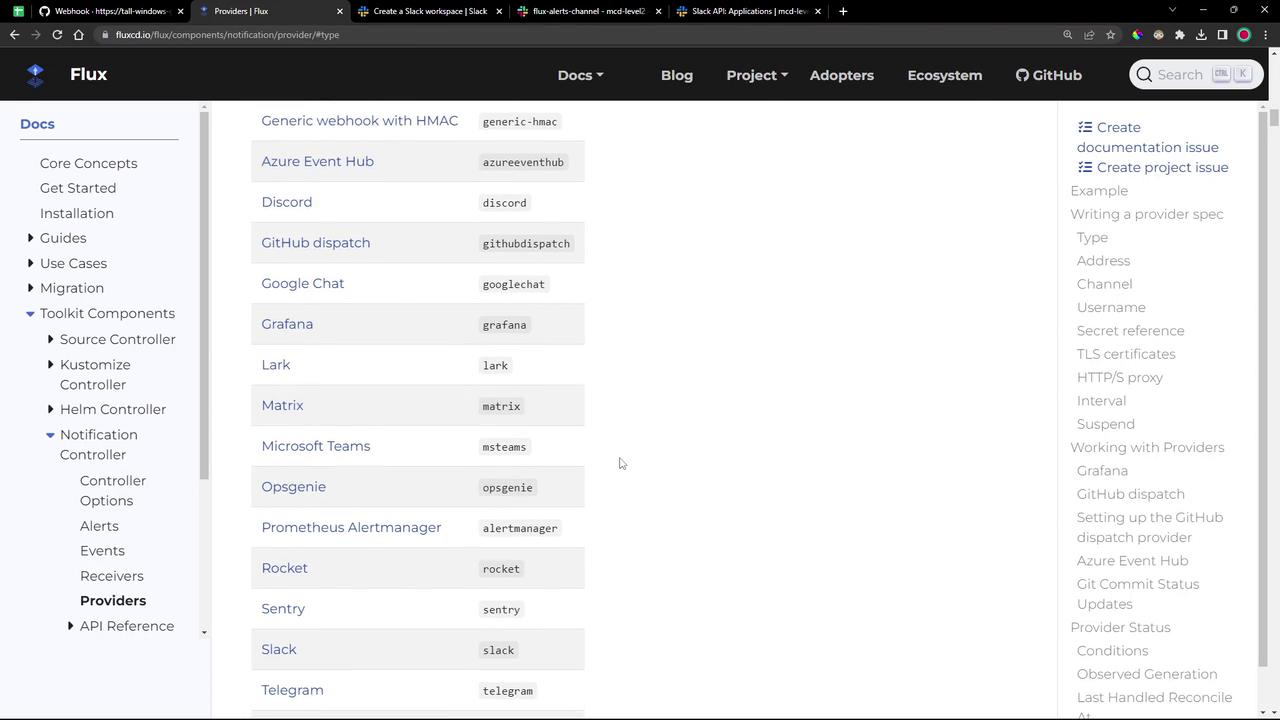Viewport: 1280px width, 720px height.
Task: Open Get Started in the sidebar
Action: (78, 188)
